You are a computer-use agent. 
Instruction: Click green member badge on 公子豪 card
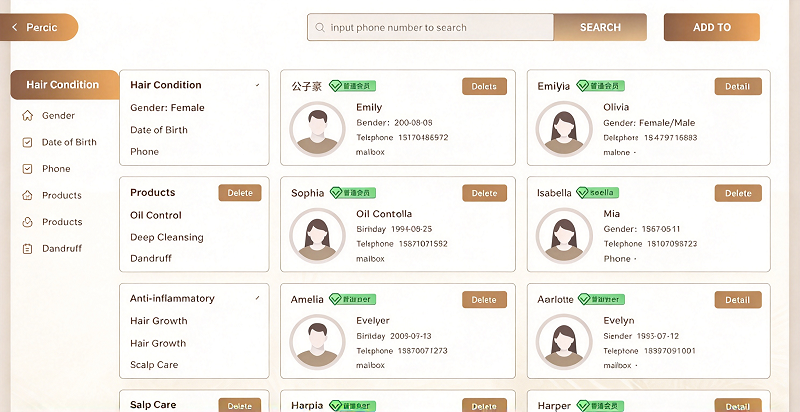point(352,86)
